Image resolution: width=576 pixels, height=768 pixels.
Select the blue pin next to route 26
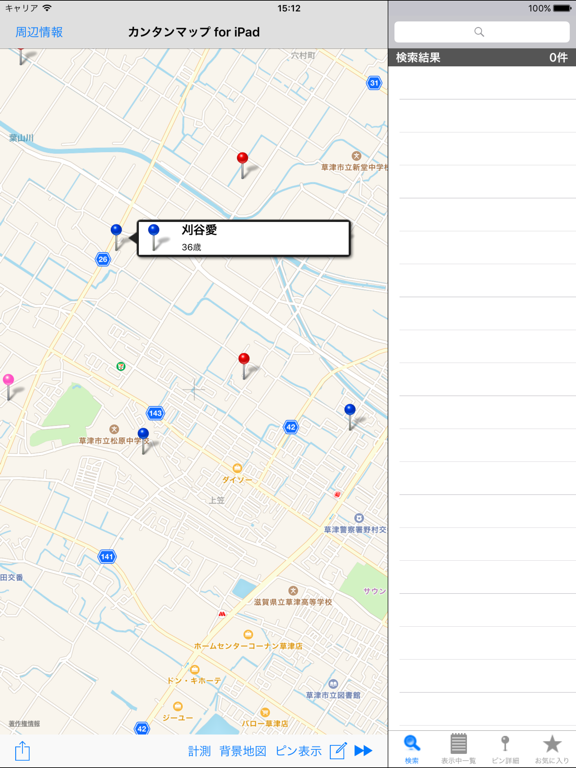click(116, 237)
